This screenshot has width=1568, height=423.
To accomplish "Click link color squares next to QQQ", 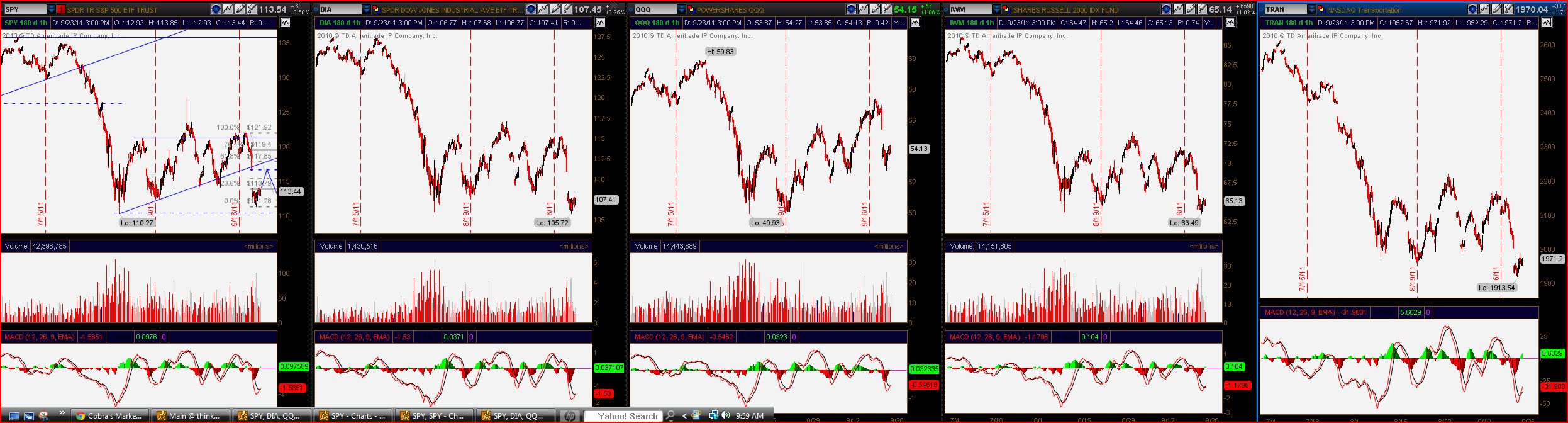I will tap(692, 9).
